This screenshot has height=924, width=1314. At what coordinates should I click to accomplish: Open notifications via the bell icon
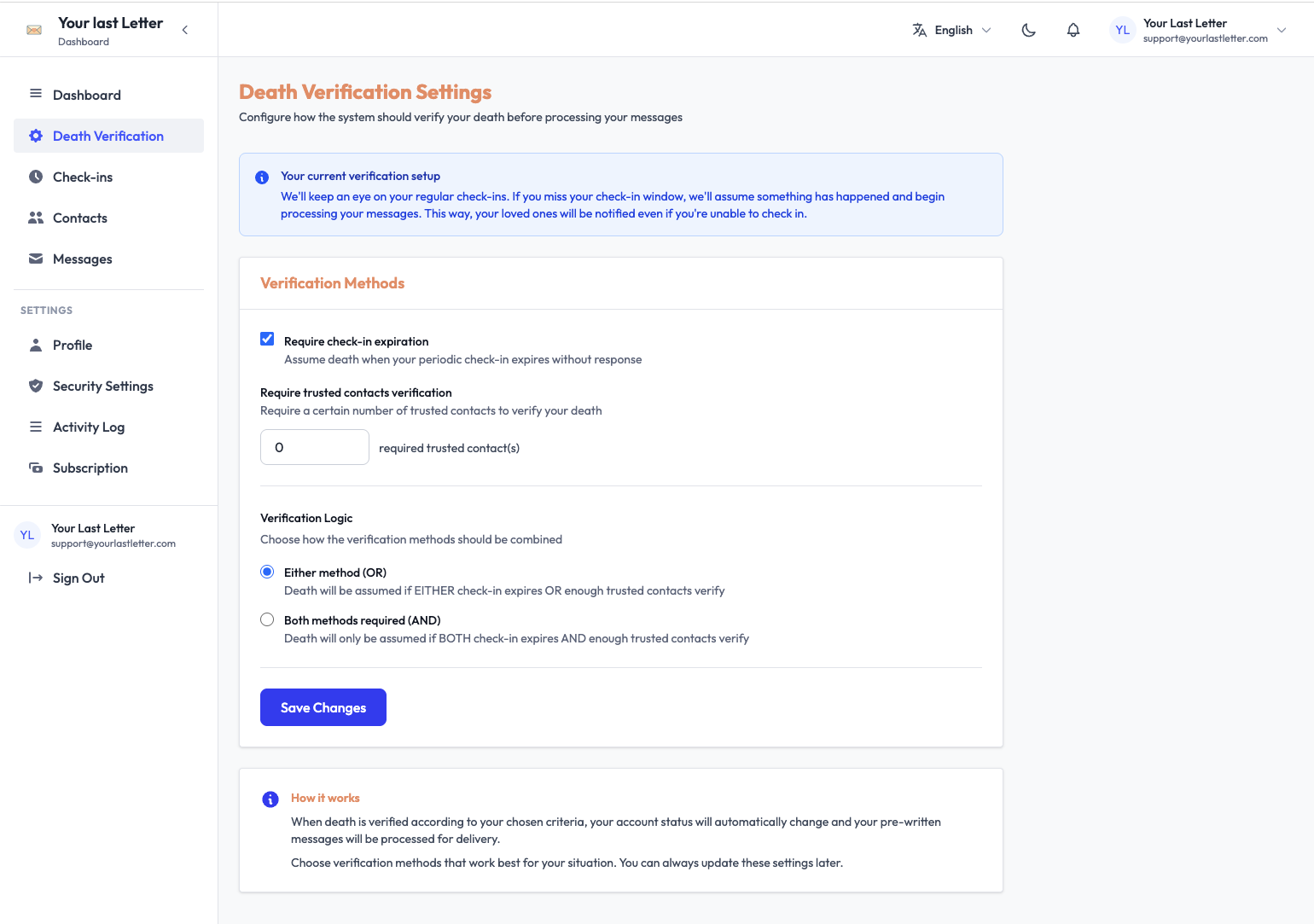click(1073, 30)
